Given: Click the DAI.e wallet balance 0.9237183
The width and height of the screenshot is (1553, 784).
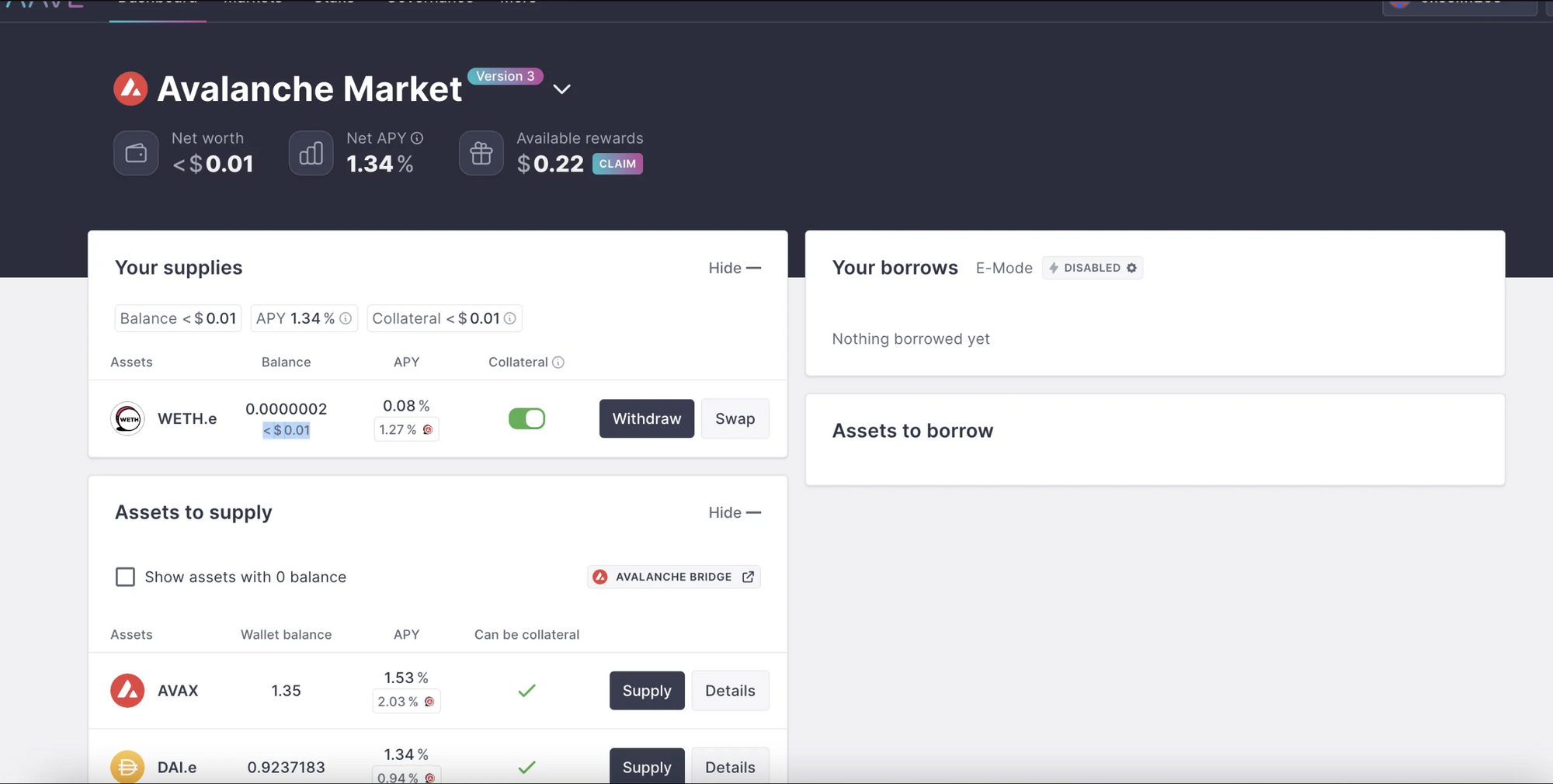Looking at the screenshot, I should pyautogui.click(x=286, y=768).
